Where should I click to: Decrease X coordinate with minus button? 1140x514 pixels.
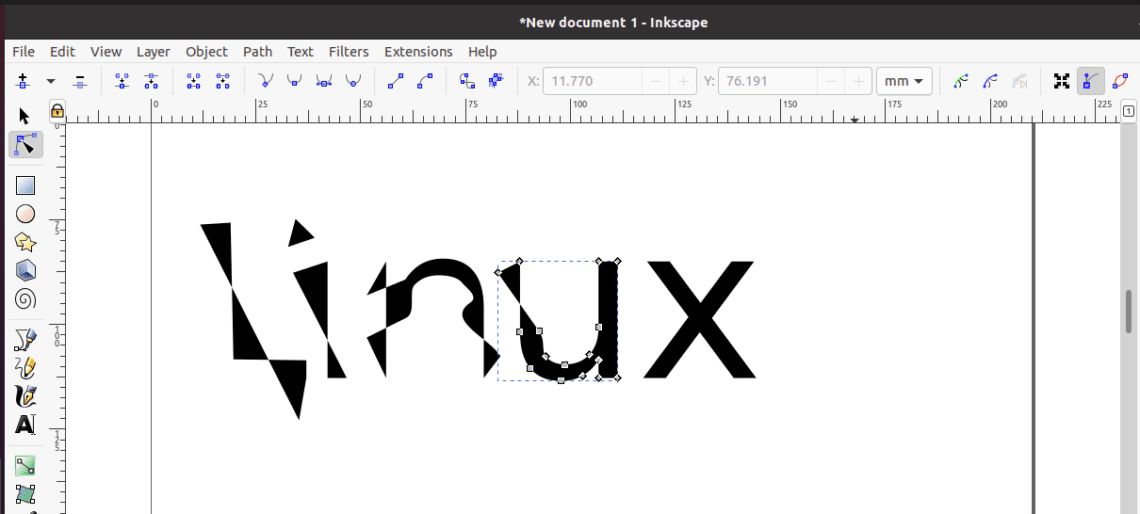point(656,81)
